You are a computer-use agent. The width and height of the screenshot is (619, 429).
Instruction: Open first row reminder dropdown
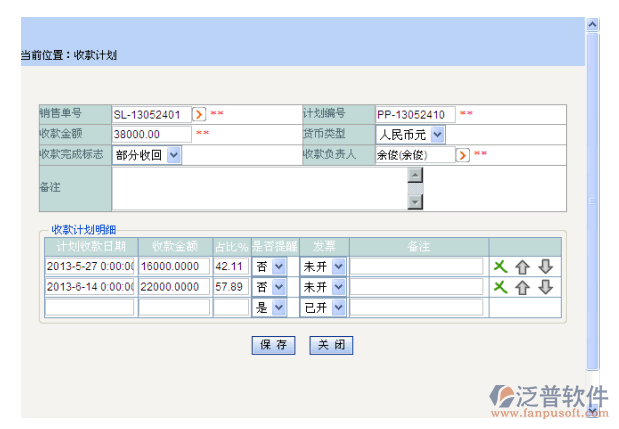[278, 267]
